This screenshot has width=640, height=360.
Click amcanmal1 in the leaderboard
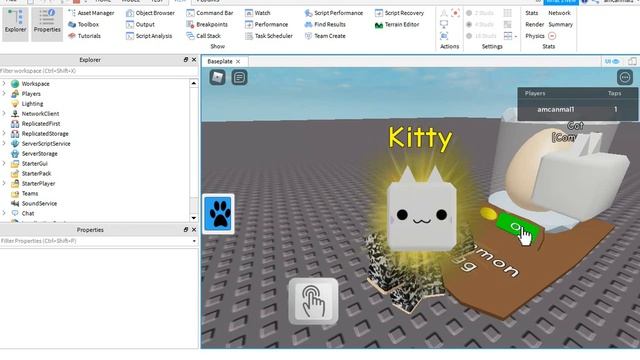pos(556,109)
